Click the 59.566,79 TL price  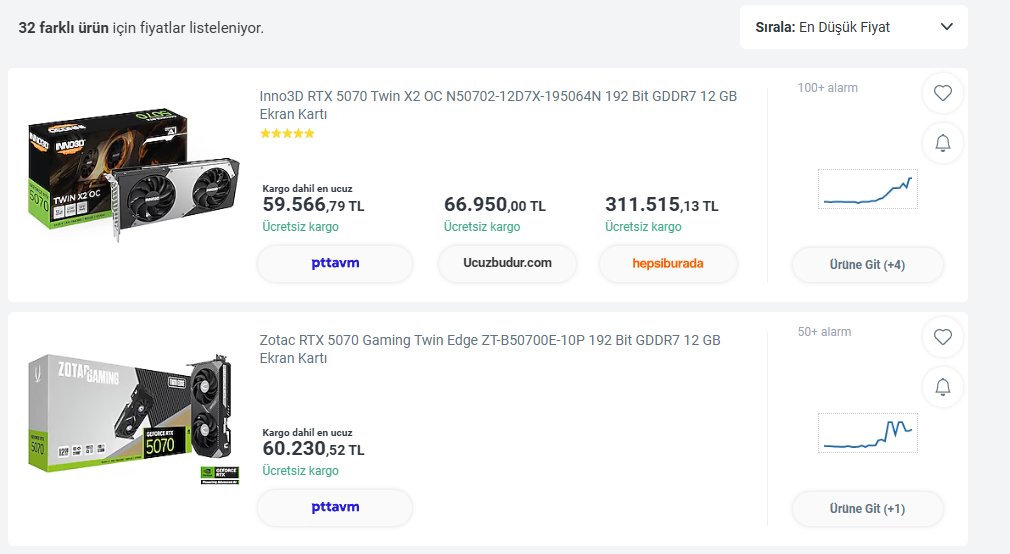313,205
